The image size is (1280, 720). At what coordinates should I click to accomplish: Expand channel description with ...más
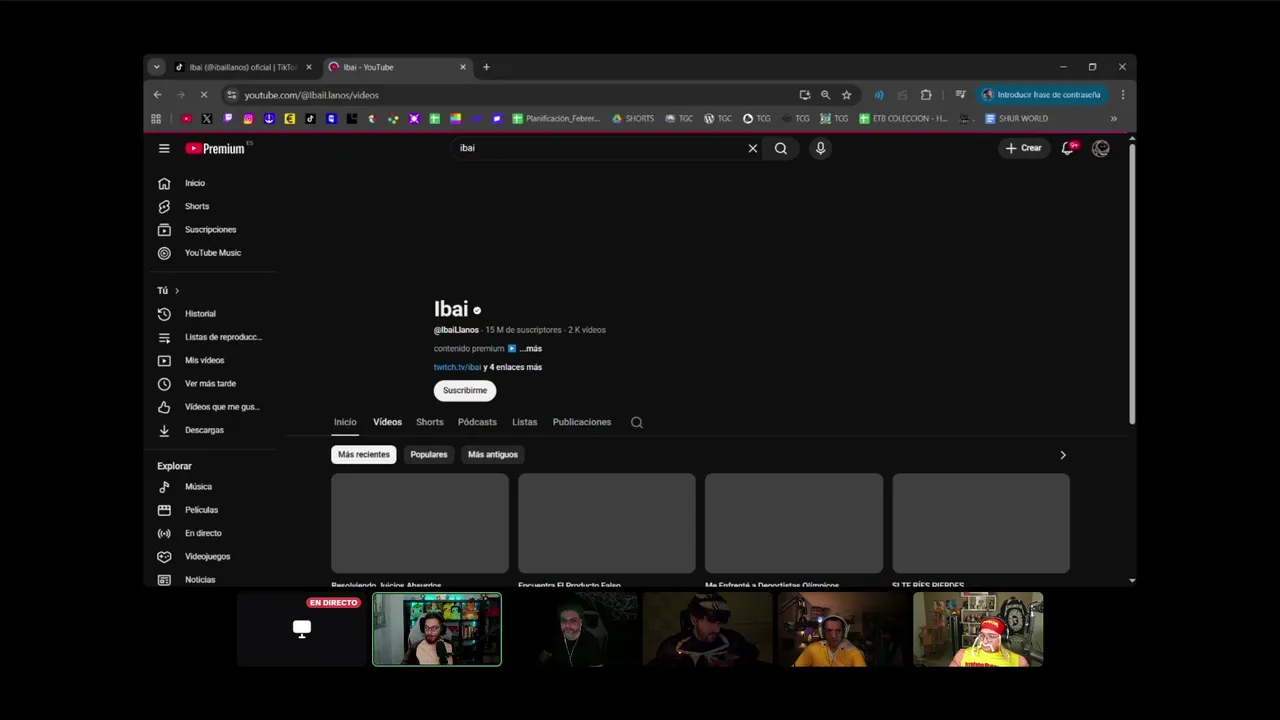click(x=530, y=349)
